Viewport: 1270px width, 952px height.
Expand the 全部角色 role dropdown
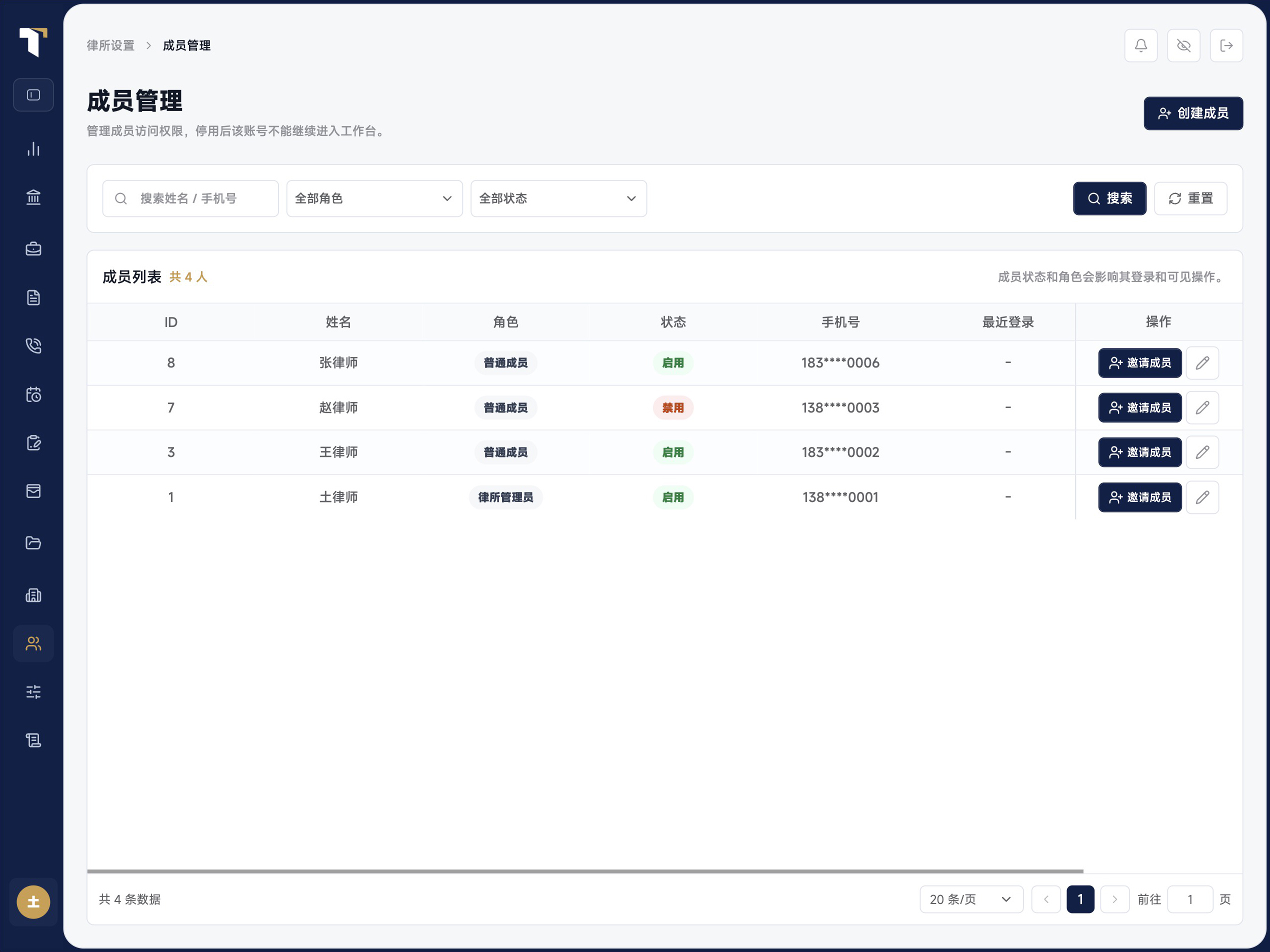(x=374, y=198)
